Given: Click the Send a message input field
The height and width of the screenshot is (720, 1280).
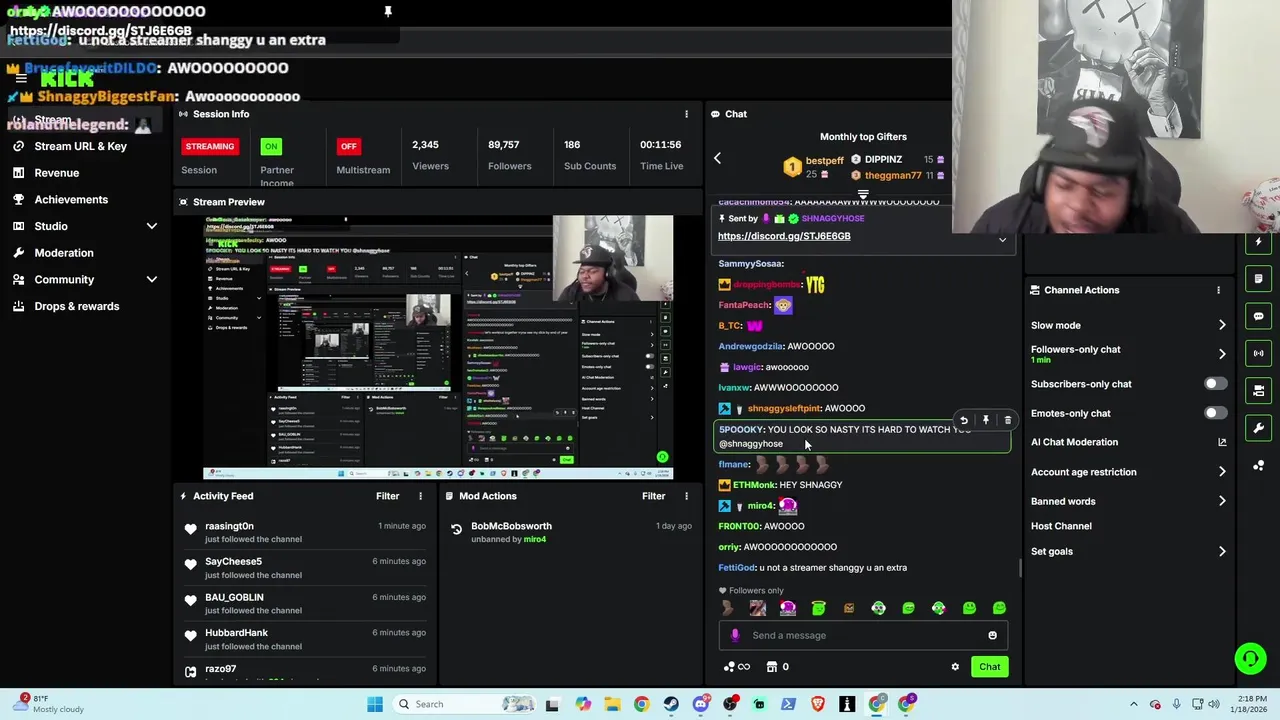Looking at the screenshot, I should (x=862, y=635).
